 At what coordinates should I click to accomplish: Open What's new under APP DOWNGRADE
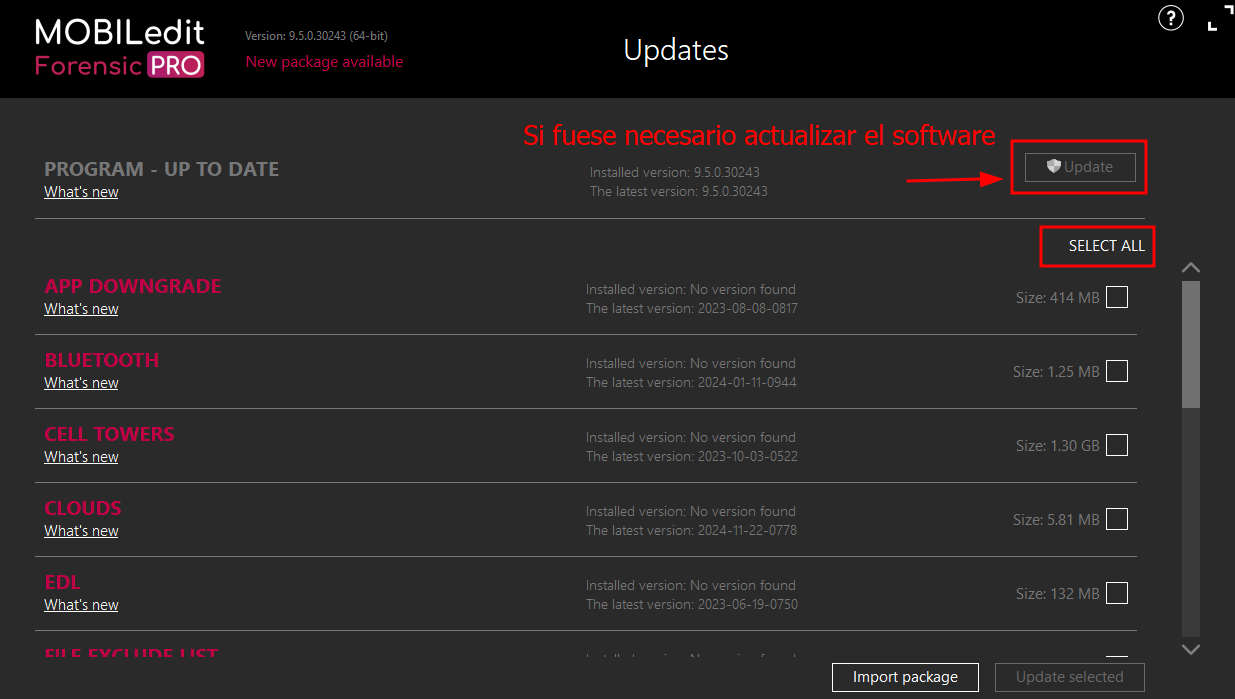[x=81, y=309]
